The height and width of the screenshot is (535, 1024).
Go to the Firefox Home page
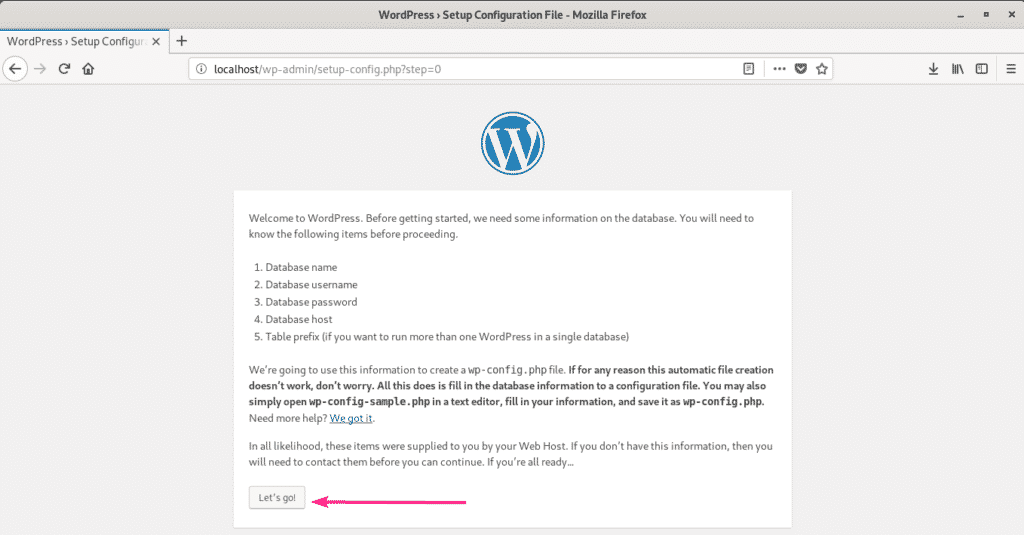point(88,69)
